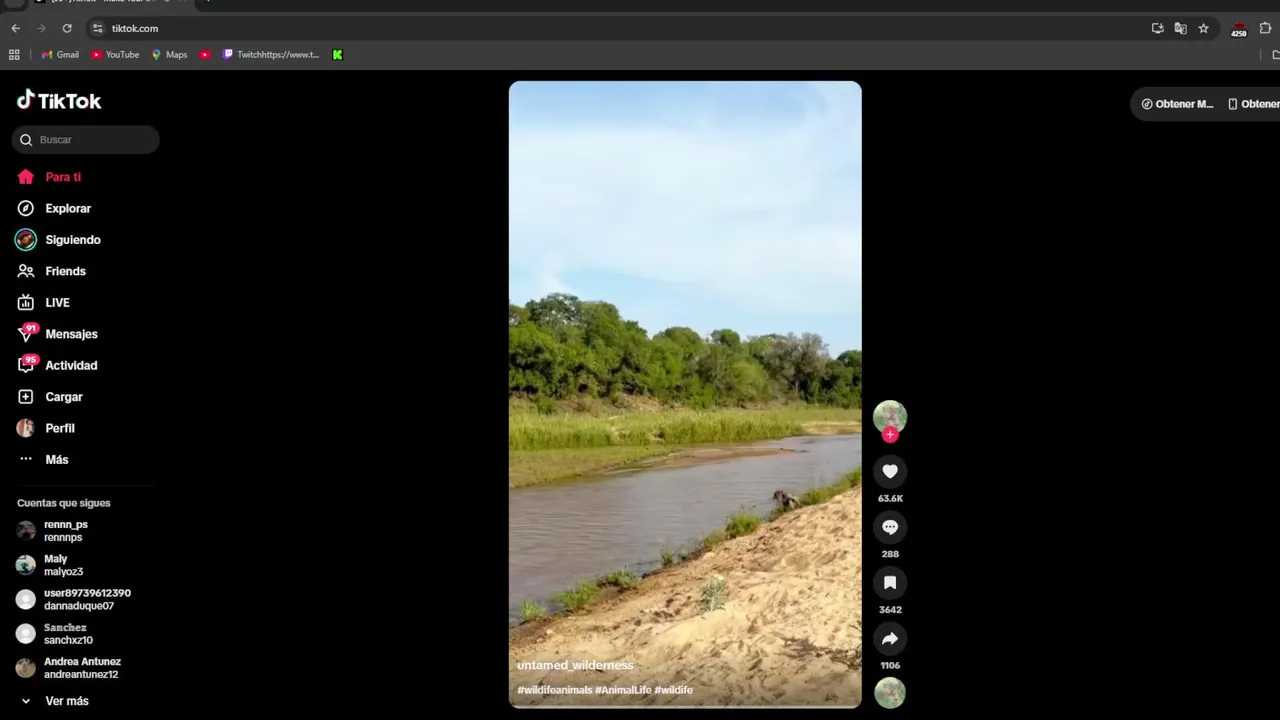Open the Explorar section

click(54, 208)
